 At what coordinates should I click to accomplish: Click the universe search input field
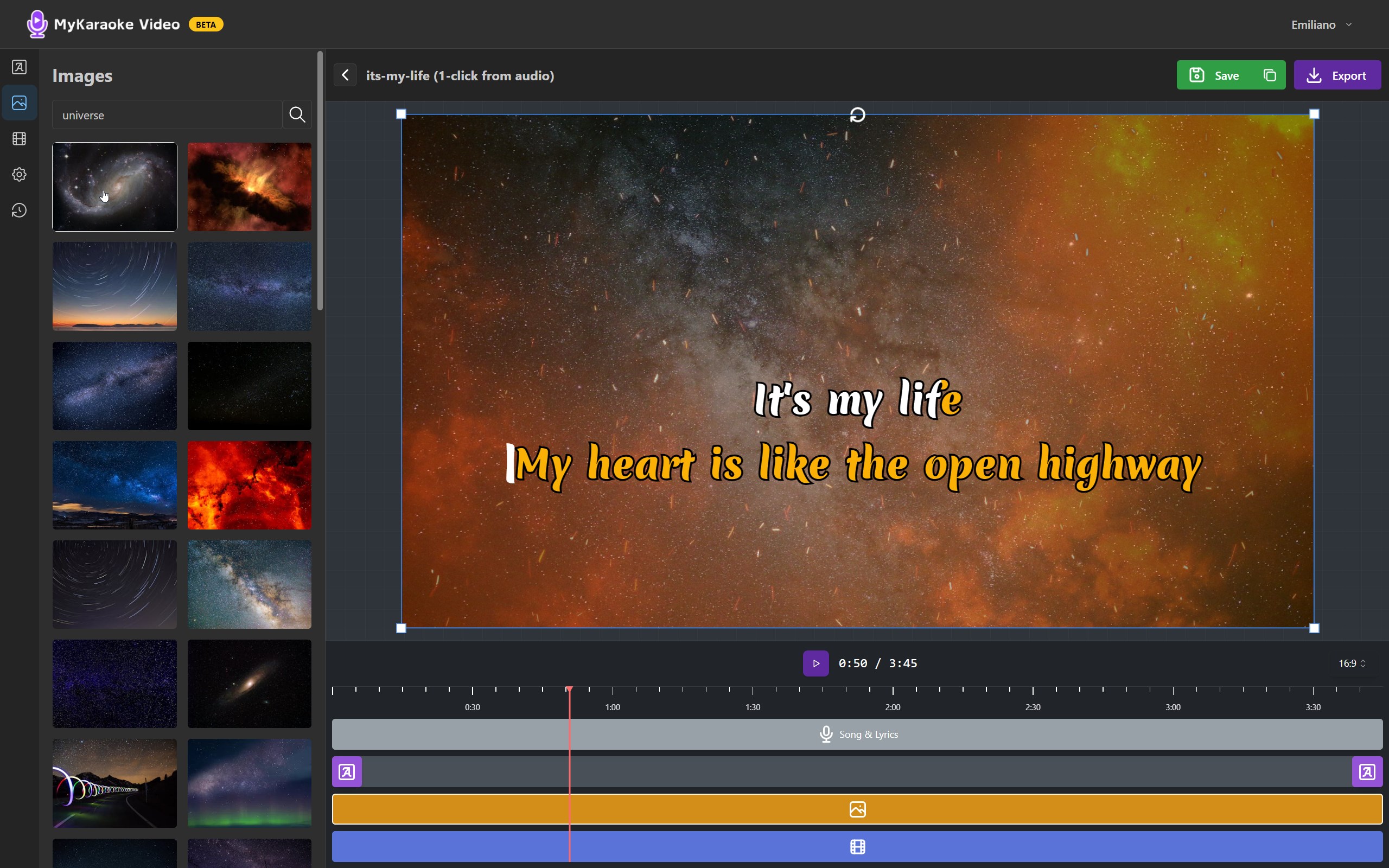pos(167,115)
